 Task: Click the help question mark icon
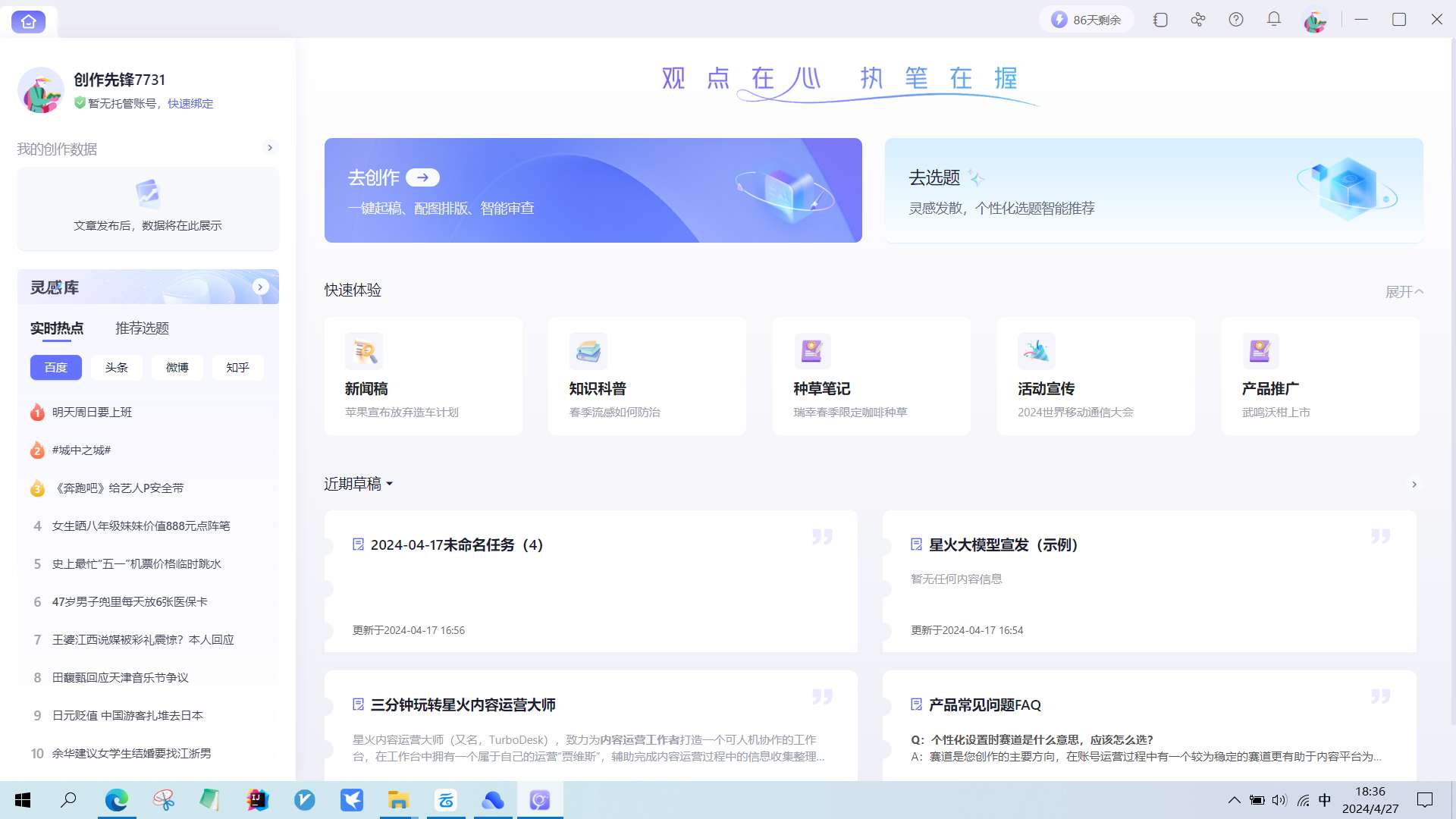point(1236,20)
